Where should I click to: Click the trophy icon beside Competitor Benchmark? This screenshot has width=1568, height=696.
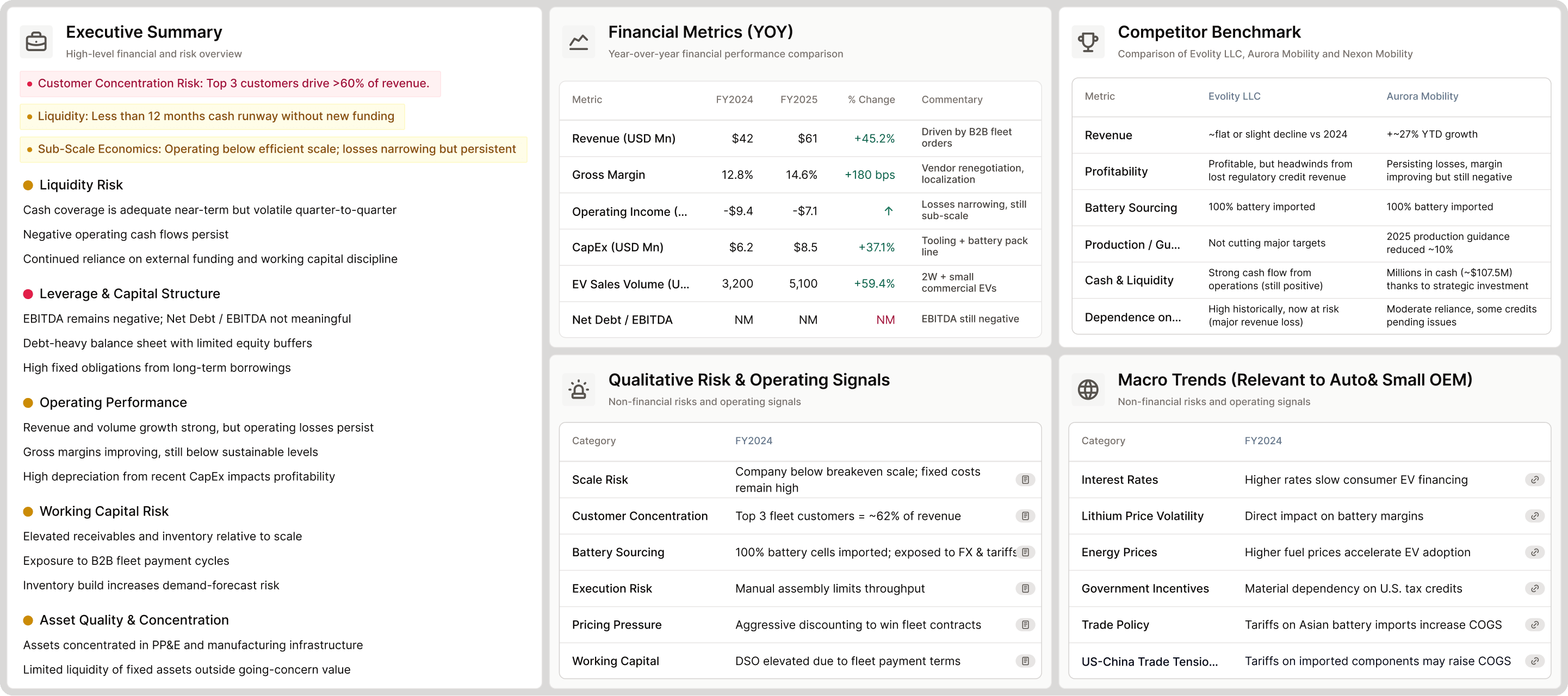[1088, 42]
